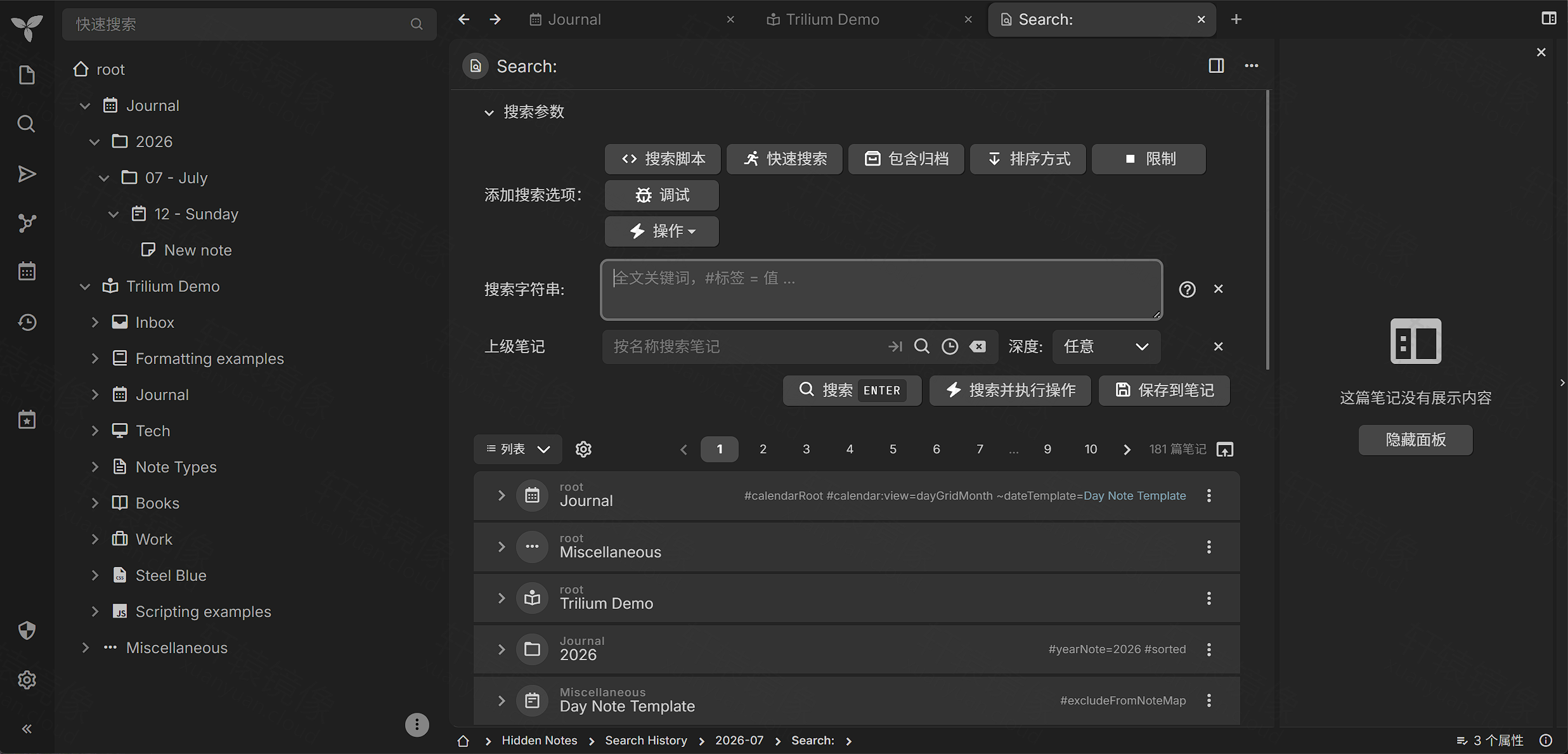
Task: Add the 排序方式 order by option
Action: pos(1028,159)
